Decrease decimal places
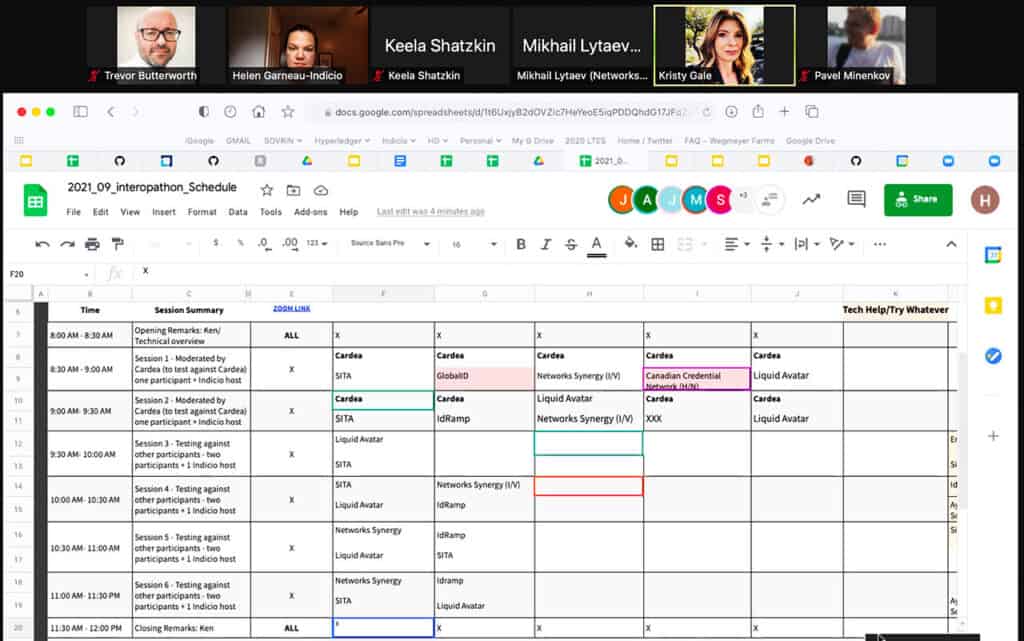 264,243
